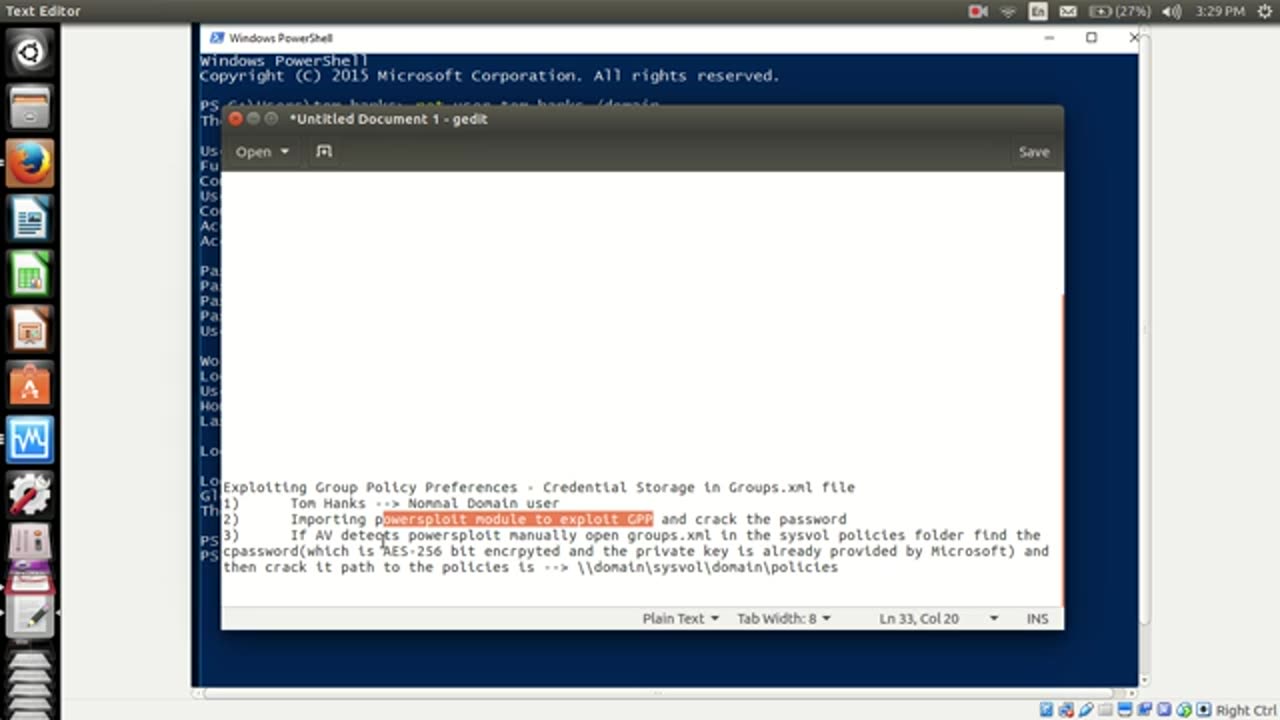Maximize the Windows PowerShell window
Screen dimensions: 1280x720
click(x=1091, y=38)
